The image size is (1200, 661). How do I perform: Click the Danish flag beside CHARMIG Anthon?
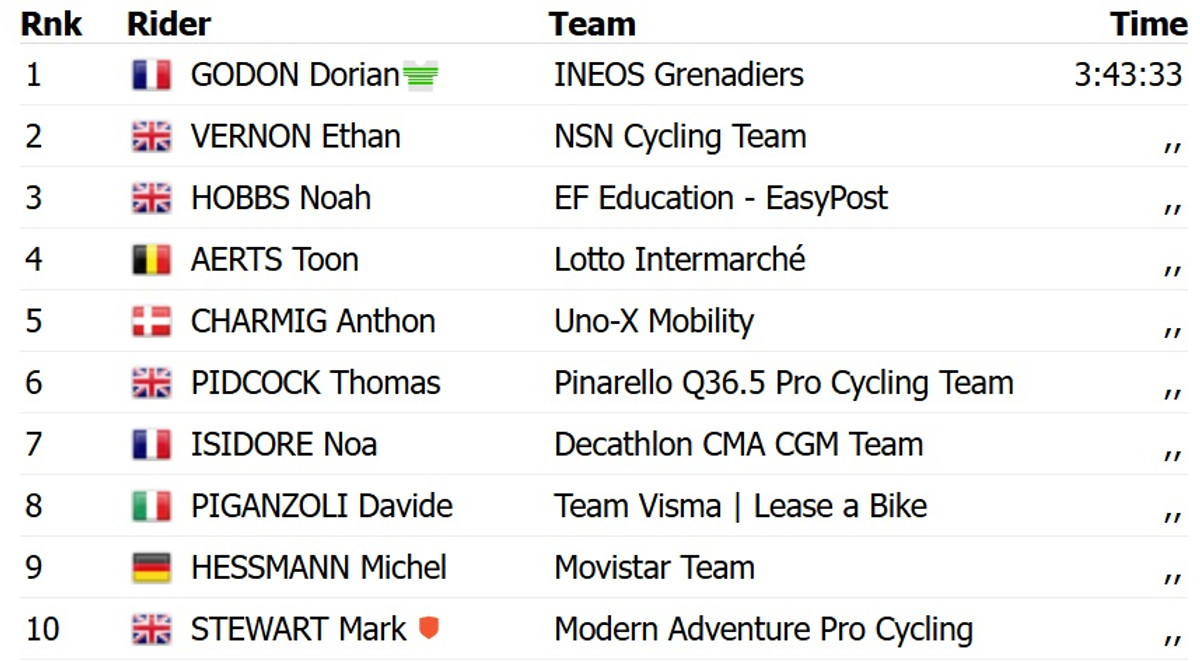click(x=151, y=321)
